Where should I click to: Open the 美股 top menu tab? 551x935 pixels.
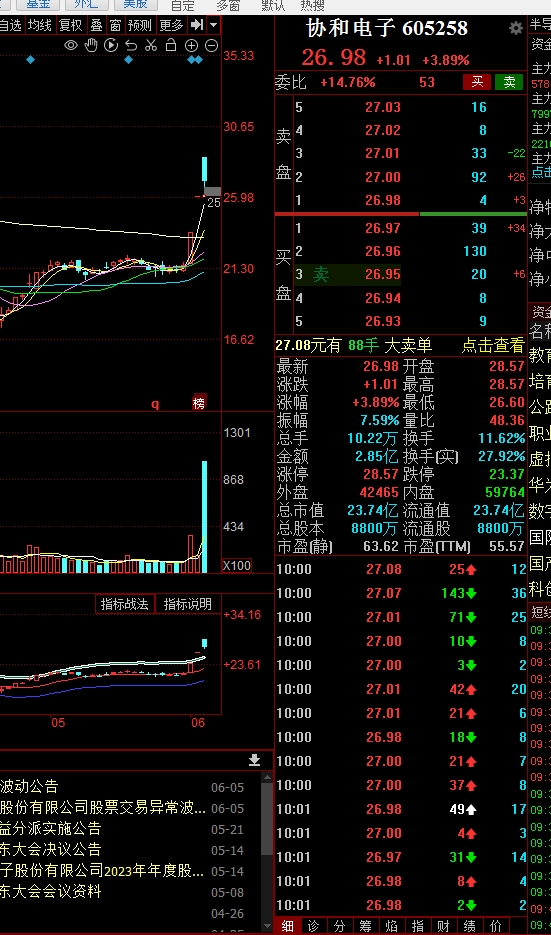[x=135, y=5]
